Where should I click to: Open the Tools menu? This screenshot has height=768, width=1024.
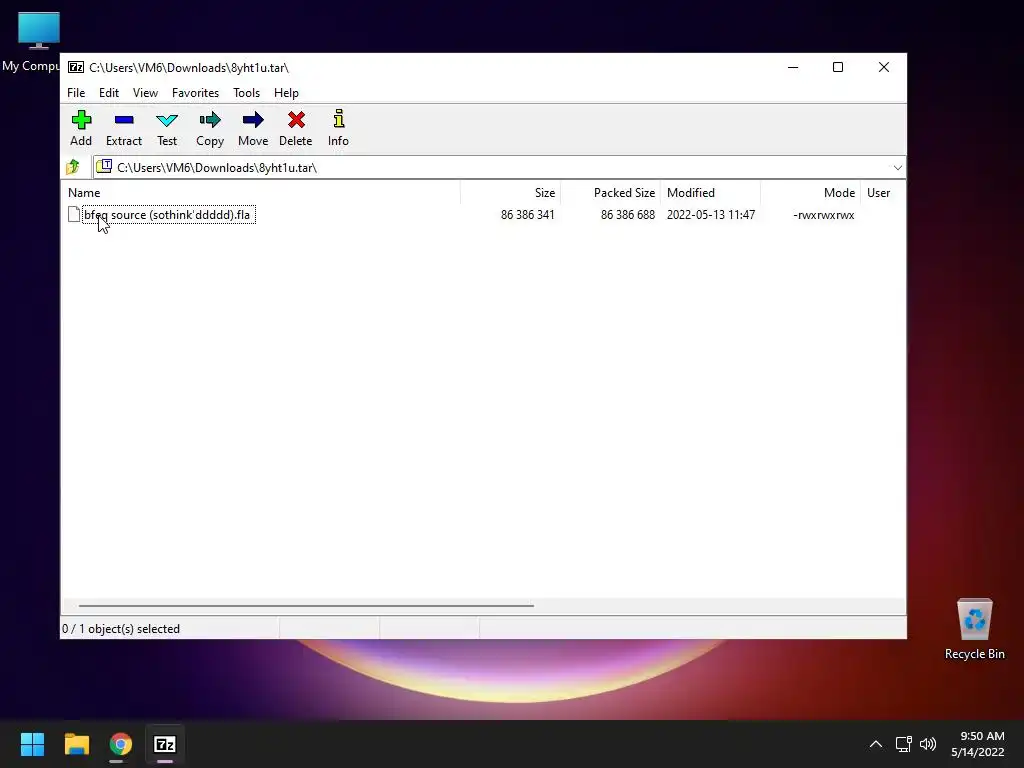tap(246, 93)
